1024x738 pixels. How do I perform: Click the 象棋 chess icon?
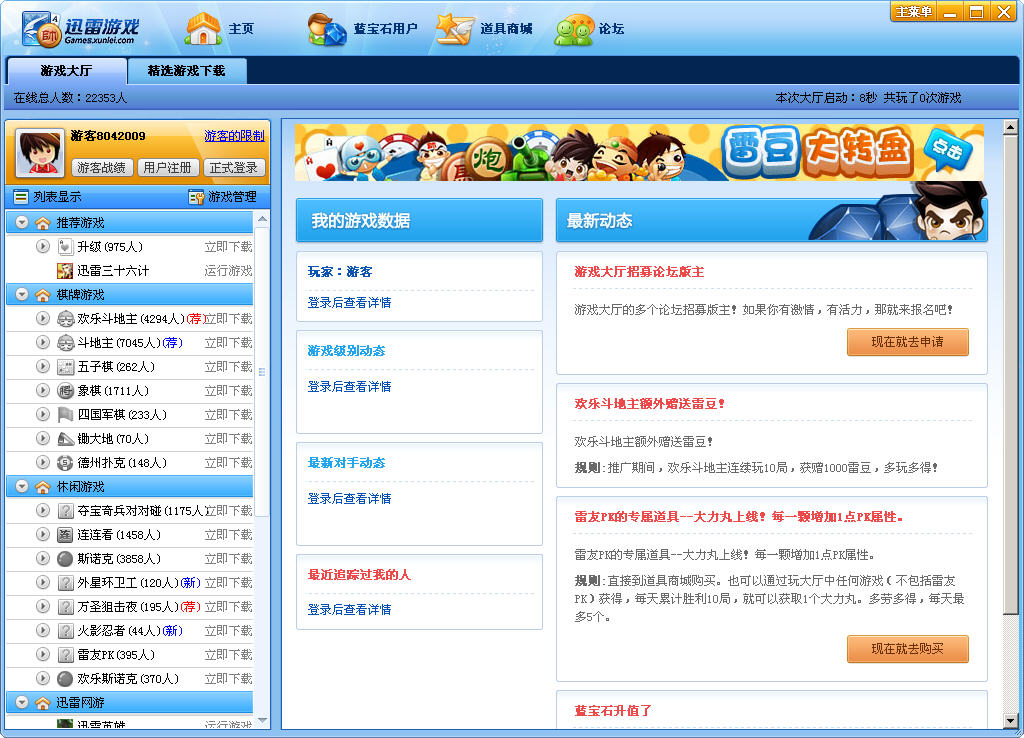65,391
